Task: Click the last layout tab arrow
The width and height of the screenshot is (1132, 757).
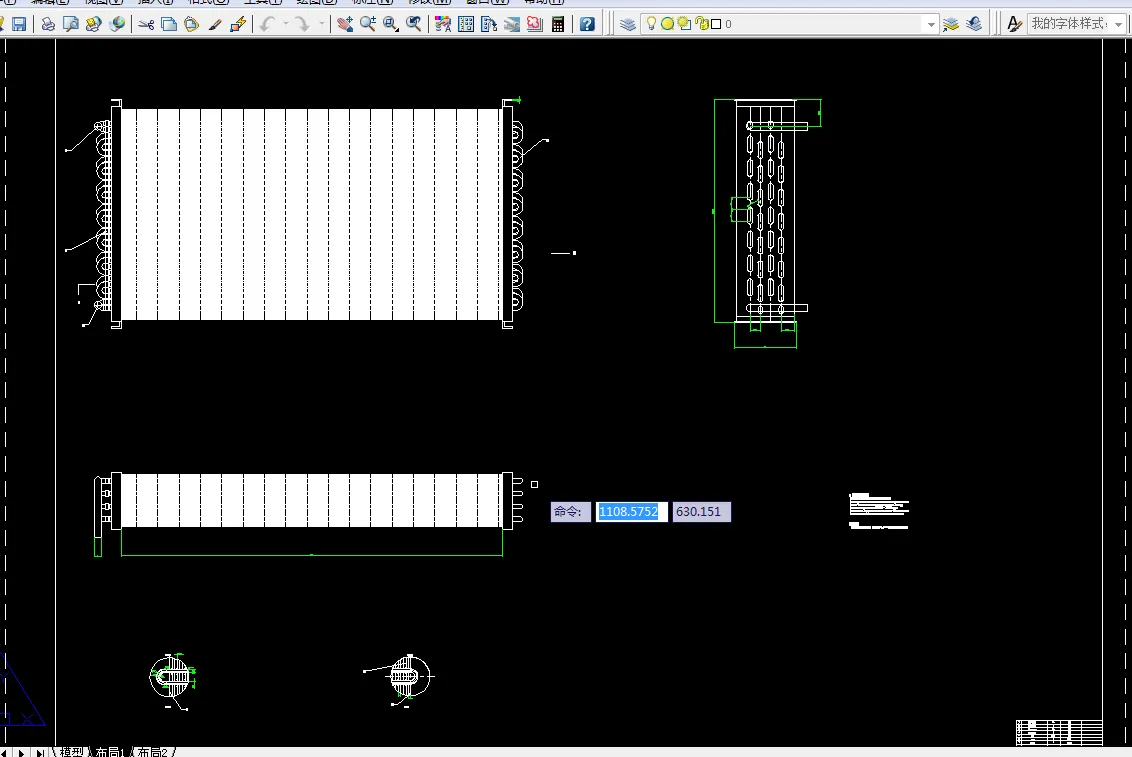Action: tap(40, 752)
